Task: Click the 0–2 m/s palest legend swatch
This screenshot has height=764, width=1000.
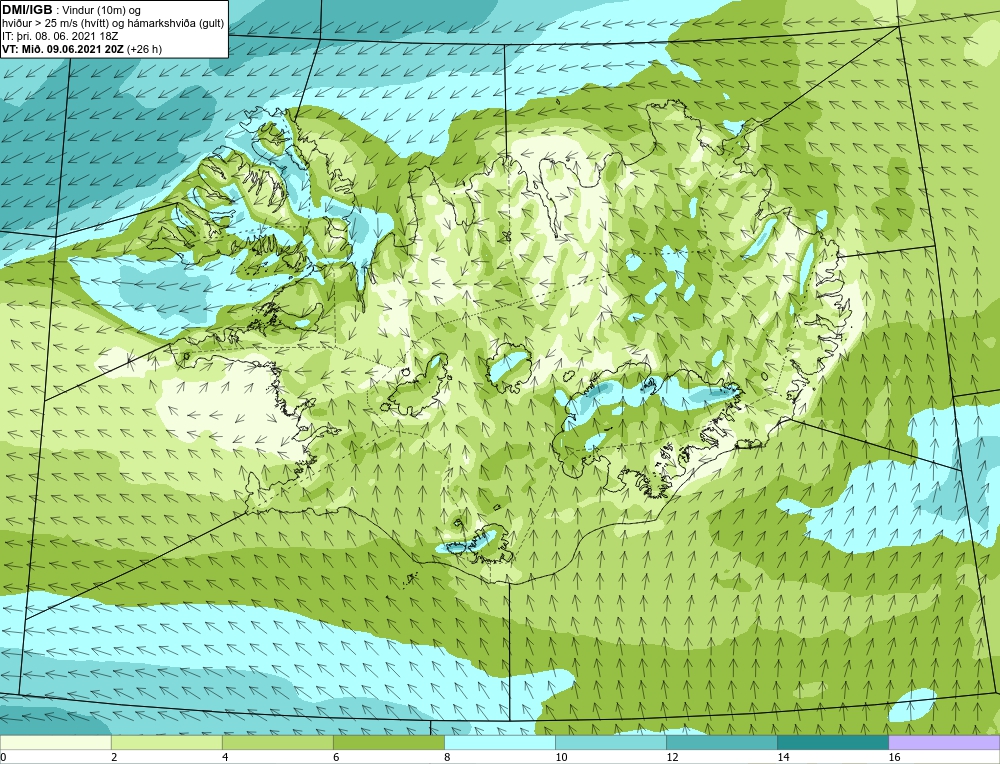Action: [x=55, y=742]
